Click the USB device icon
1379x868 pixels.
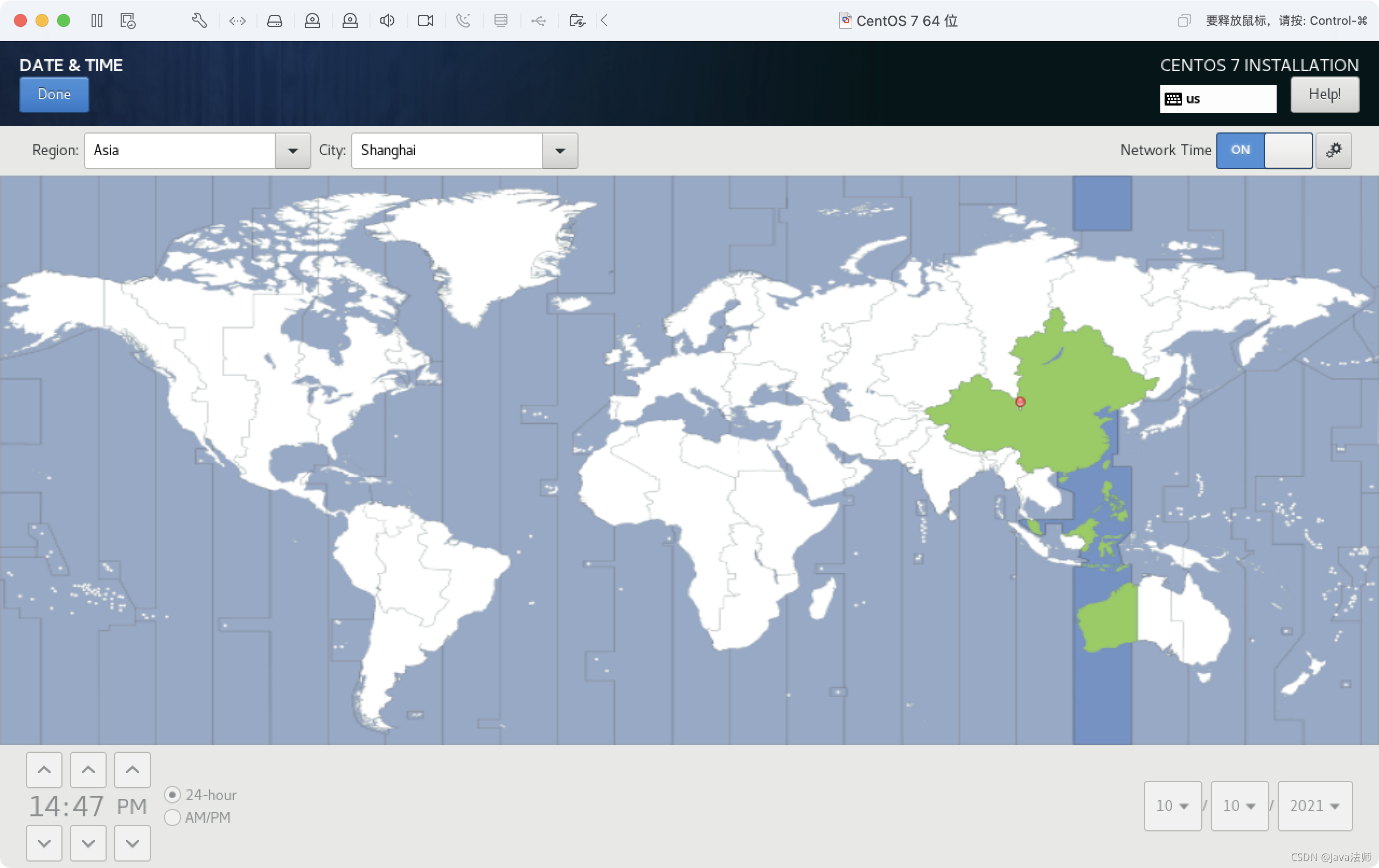click(538, 21)
